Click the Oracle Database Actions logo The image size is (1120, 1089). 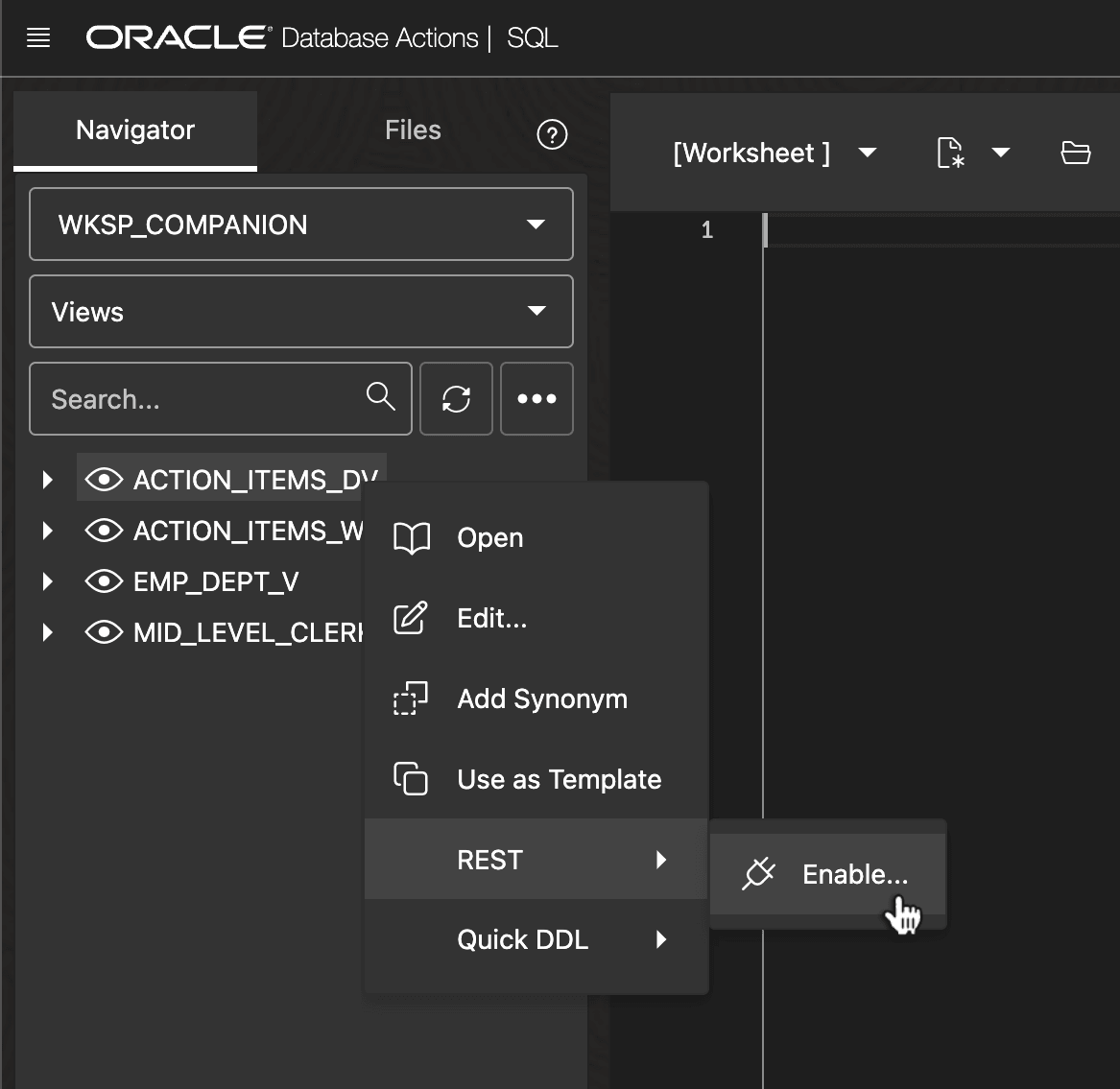coord(281,37)
